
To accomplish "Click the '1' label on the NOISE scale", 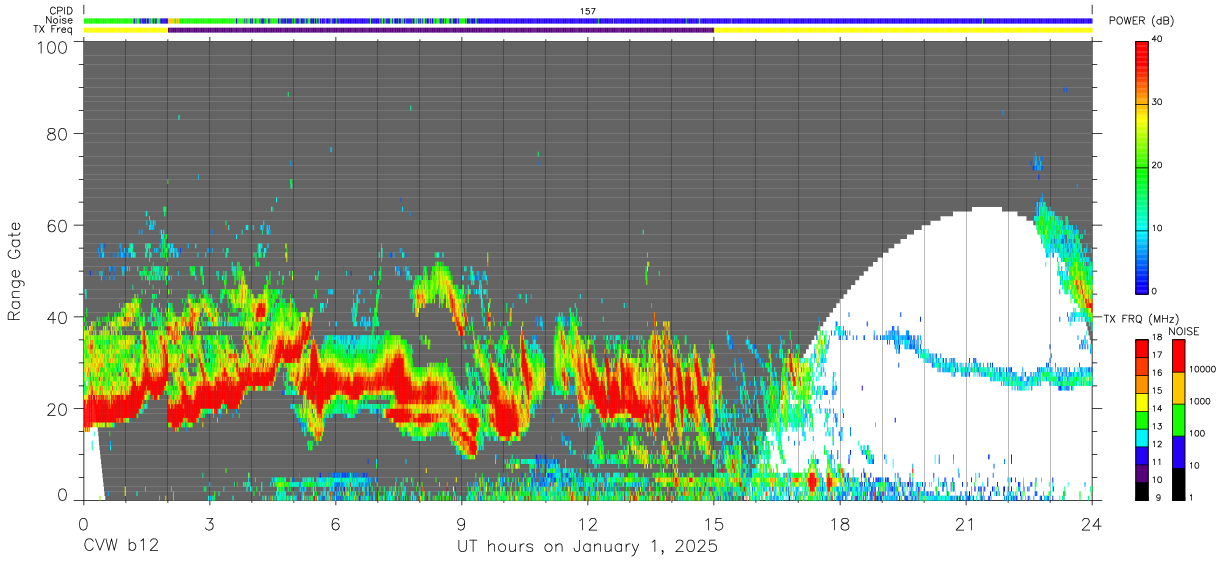I will (x=1190, y=497).
